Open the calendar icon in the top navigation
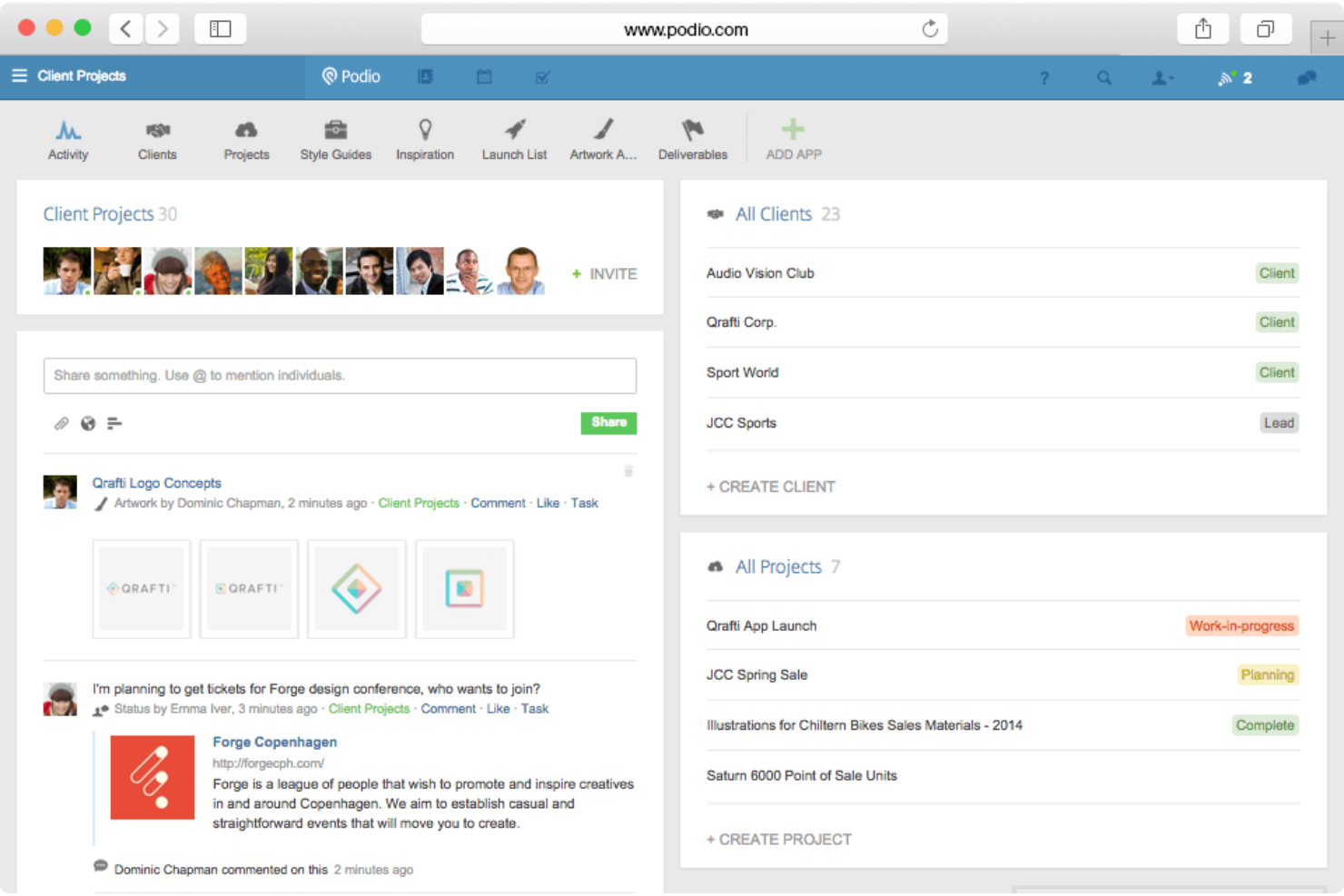Viewport: 1344px width, 896px height. 484,77
